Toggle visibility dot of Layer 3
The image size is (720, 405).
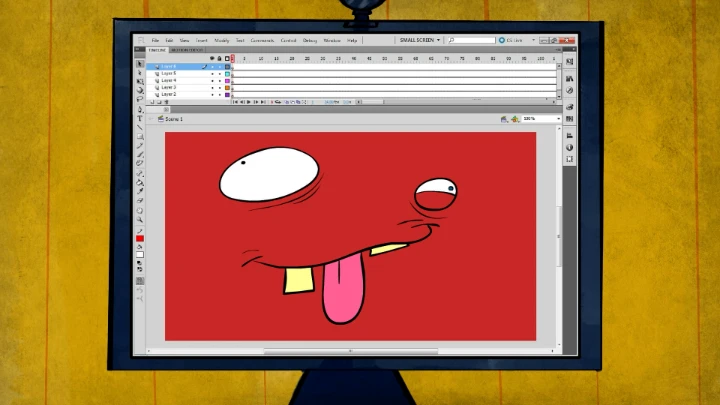[212, 88]
